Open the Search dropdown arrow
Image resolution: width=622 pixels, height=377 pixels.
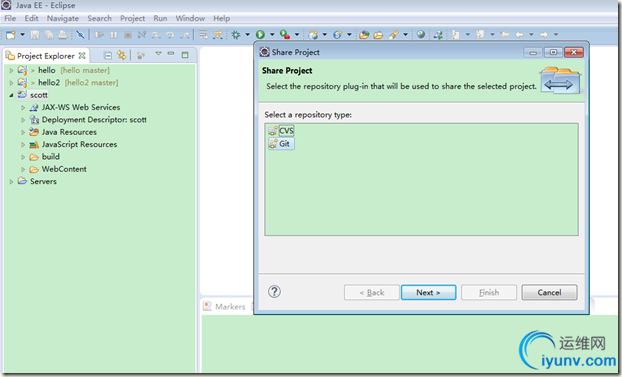pos(405,35)
